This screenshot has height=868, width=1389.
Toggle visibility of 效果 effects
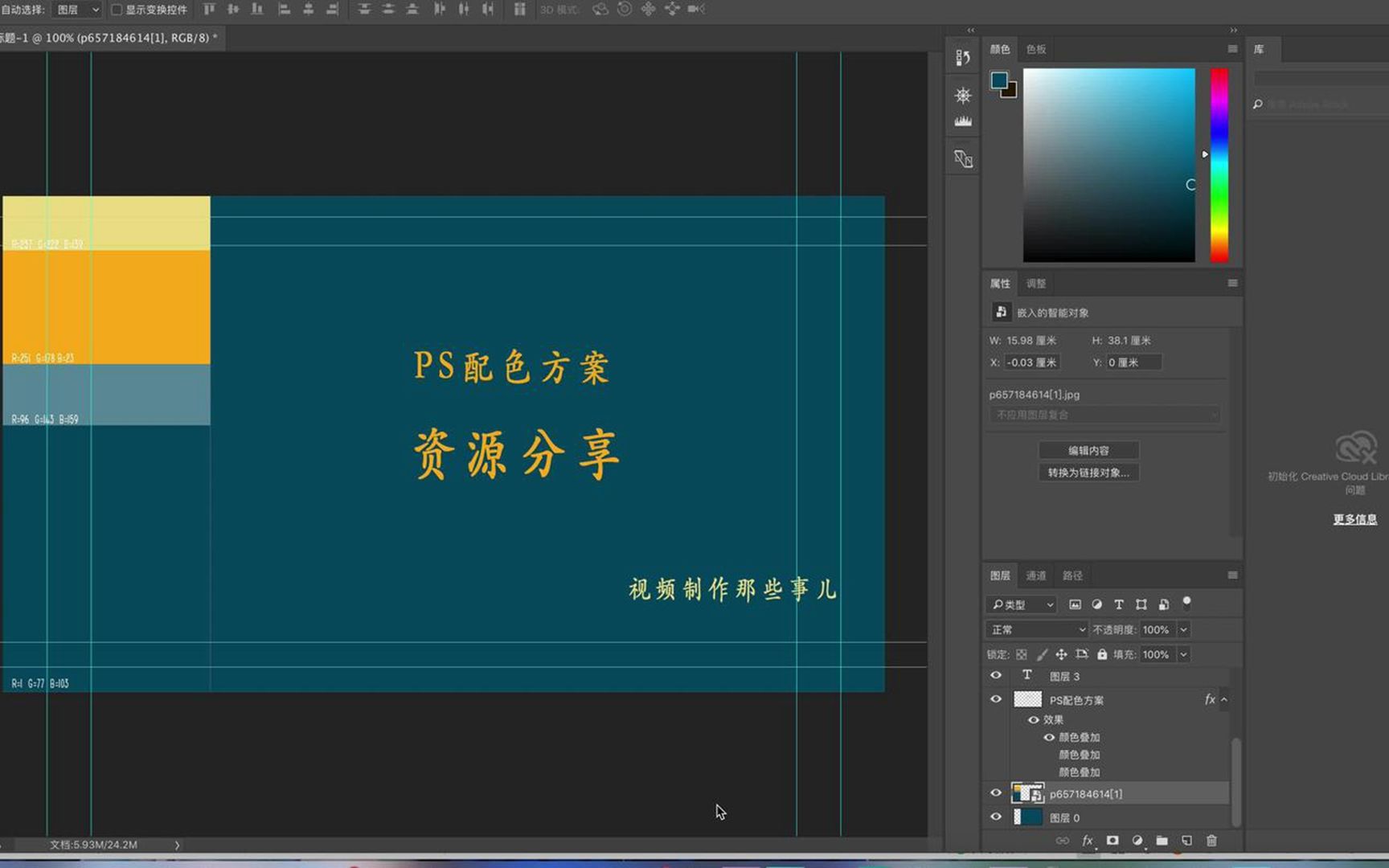pos(1034,719)
